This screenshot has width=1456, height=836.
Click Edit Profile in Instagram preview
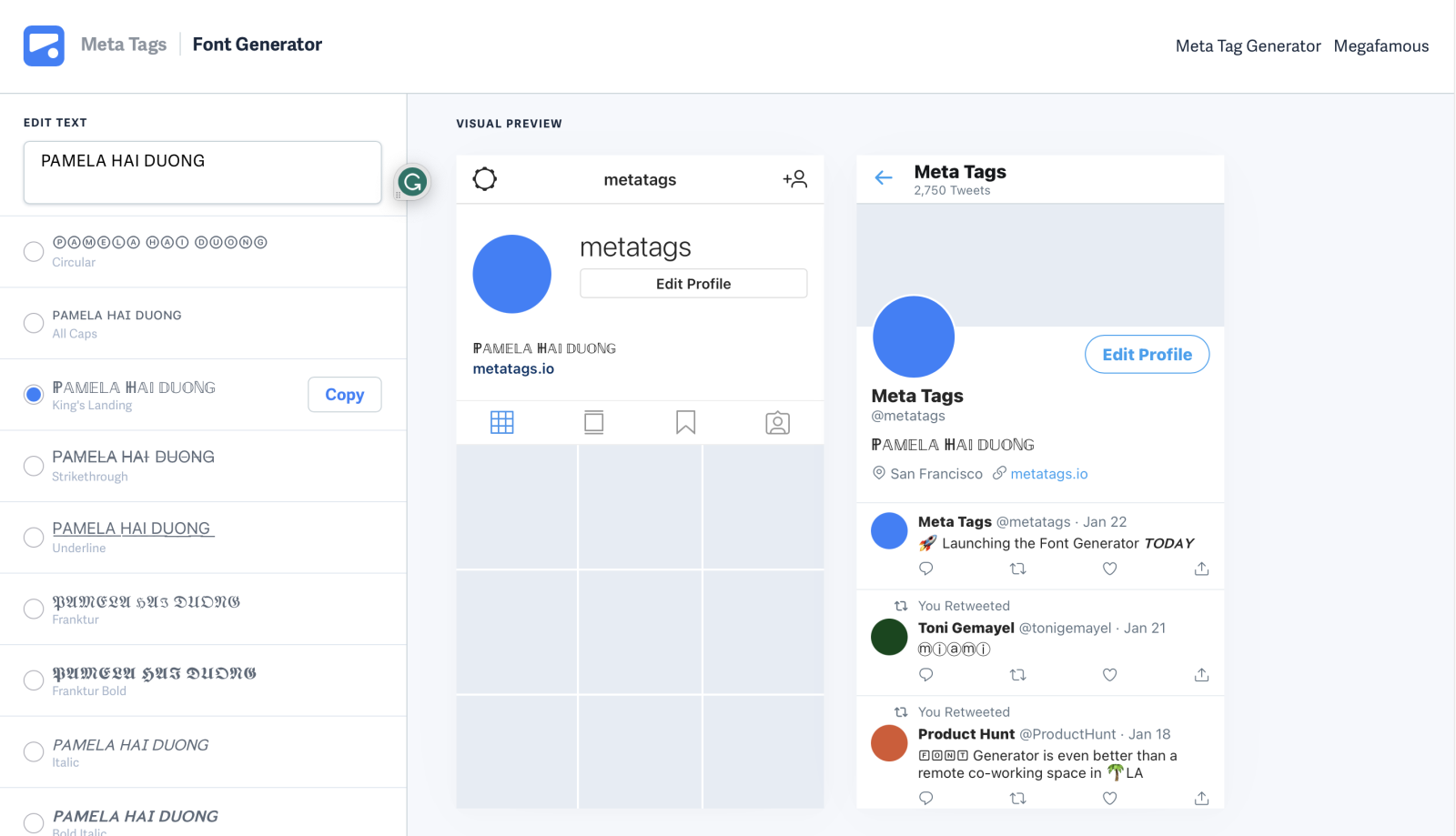(x=693, y=284)
